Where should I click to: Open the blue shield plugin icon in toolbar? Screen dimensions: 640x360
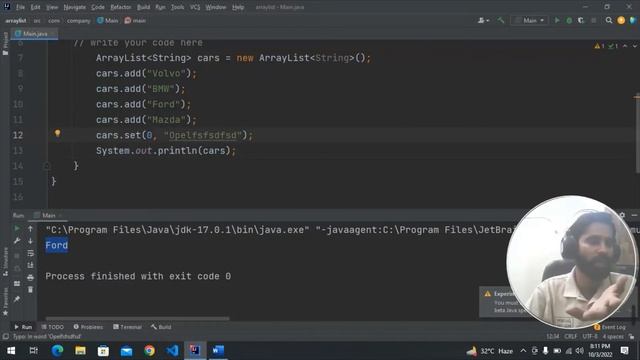click(x=633, y=20)
